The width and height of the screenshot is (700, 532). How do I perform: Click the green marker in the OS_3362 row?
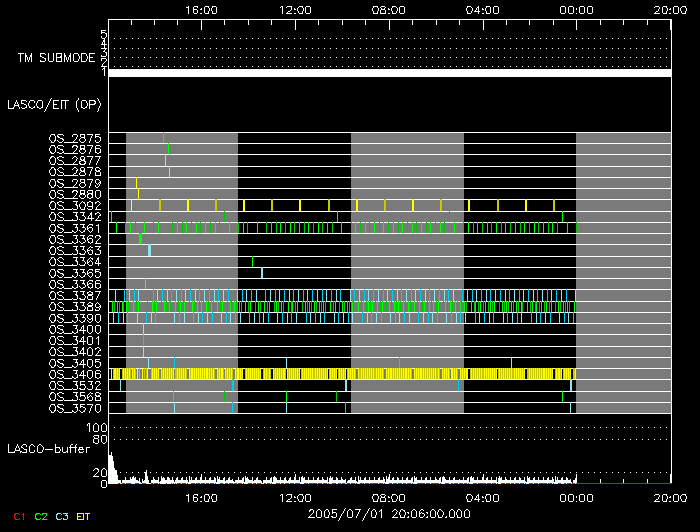click(141, 239)
